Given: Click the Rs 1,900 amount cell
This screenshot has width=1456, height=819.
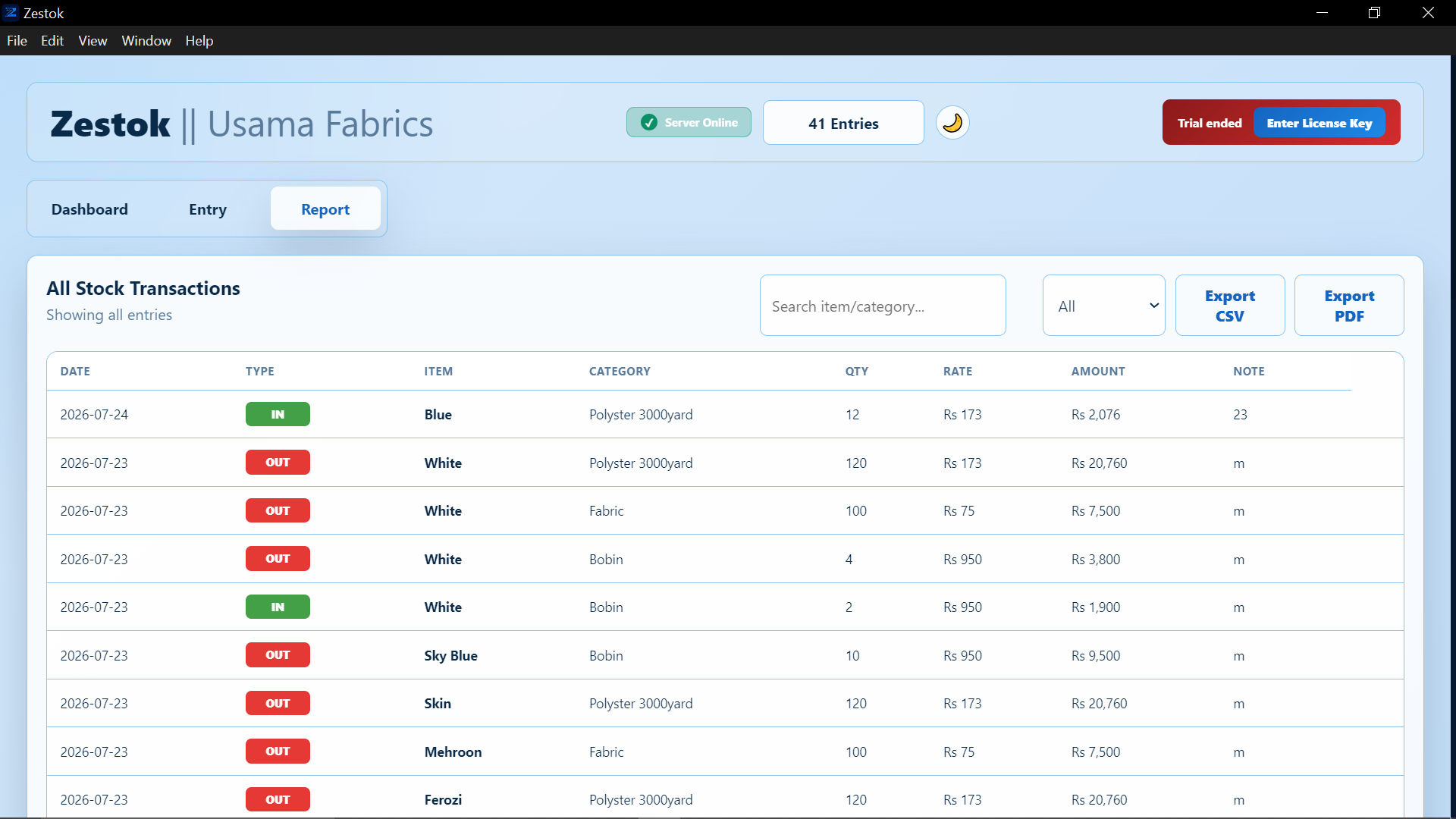Looking at the screenshot, I should (x=1096, y=607).
